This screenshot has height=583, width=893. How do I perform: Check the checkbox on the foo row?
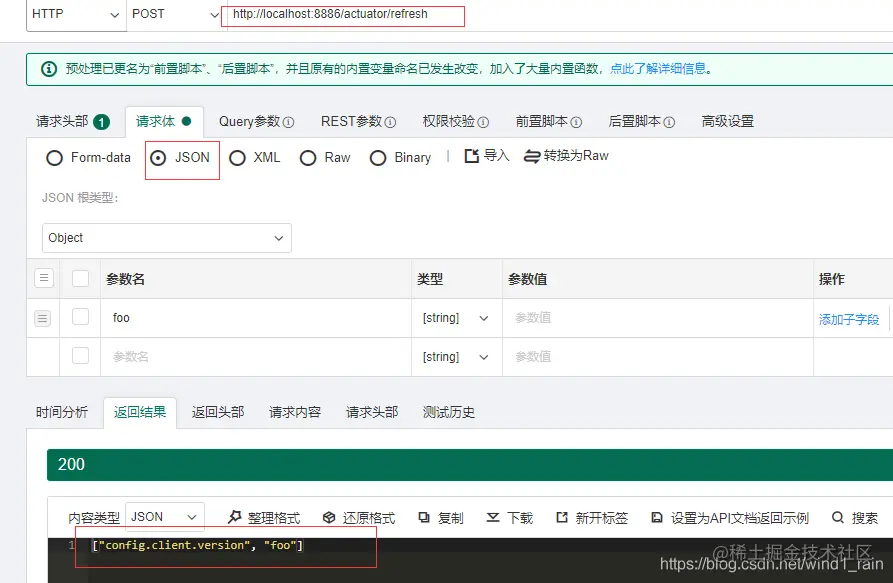tap(80, 317)
